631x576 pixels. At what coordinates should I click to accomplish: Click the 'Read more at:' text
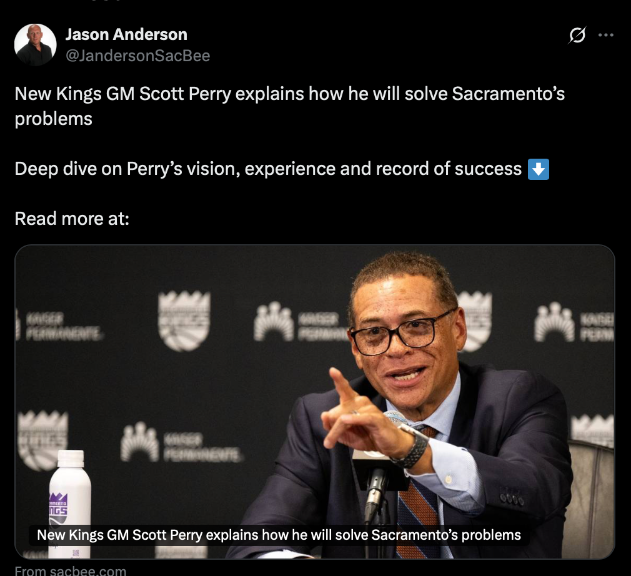[x=71, y=218]
